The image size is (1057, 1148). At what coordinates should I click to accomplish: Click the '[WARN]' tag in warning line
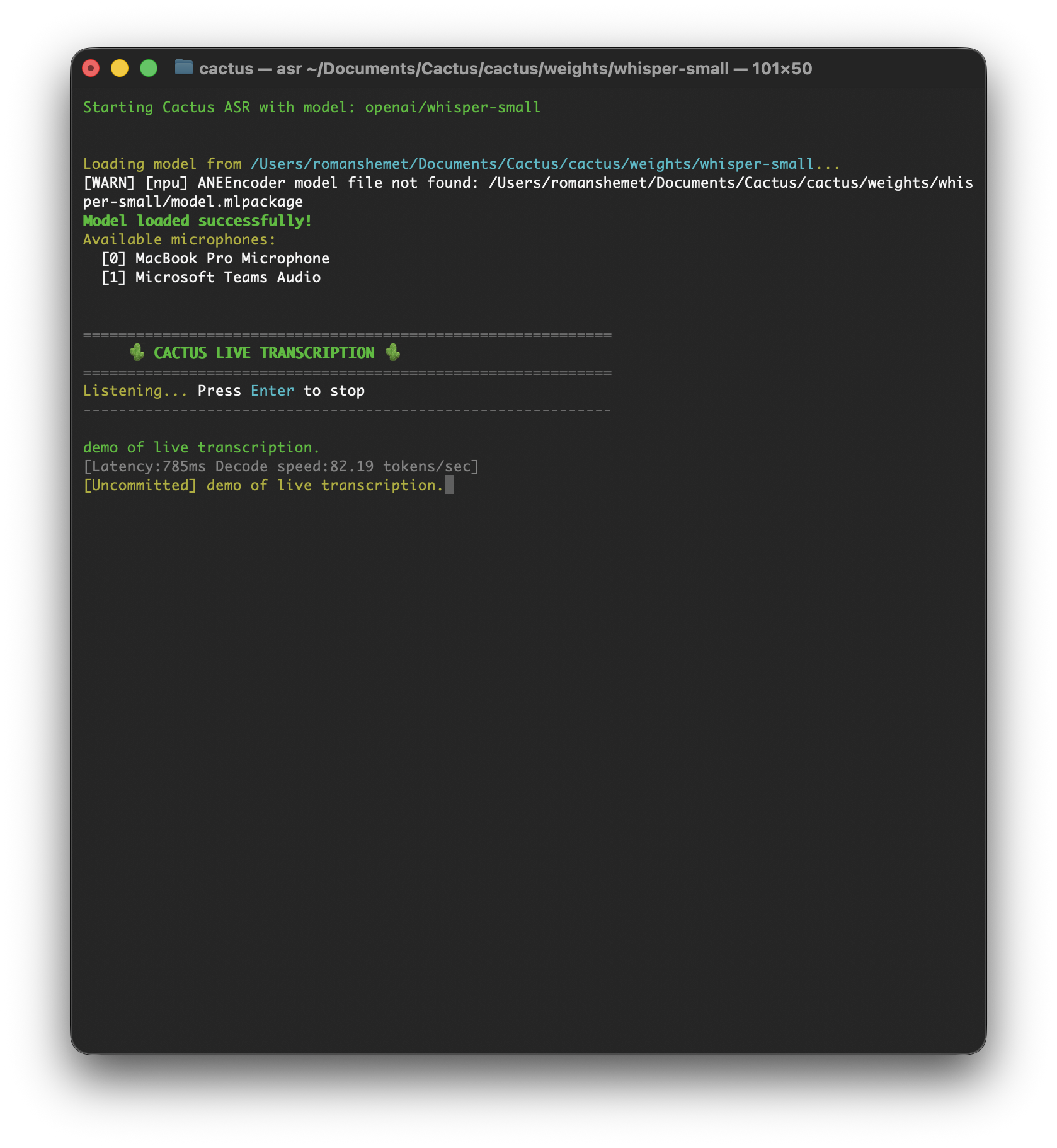109,183
